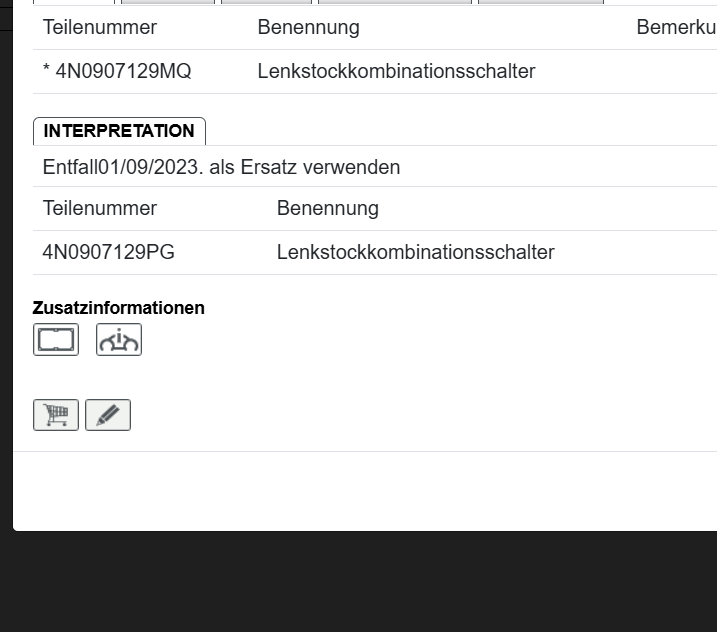
Task: Click the top Benennung column header
Action: (308, 27)
